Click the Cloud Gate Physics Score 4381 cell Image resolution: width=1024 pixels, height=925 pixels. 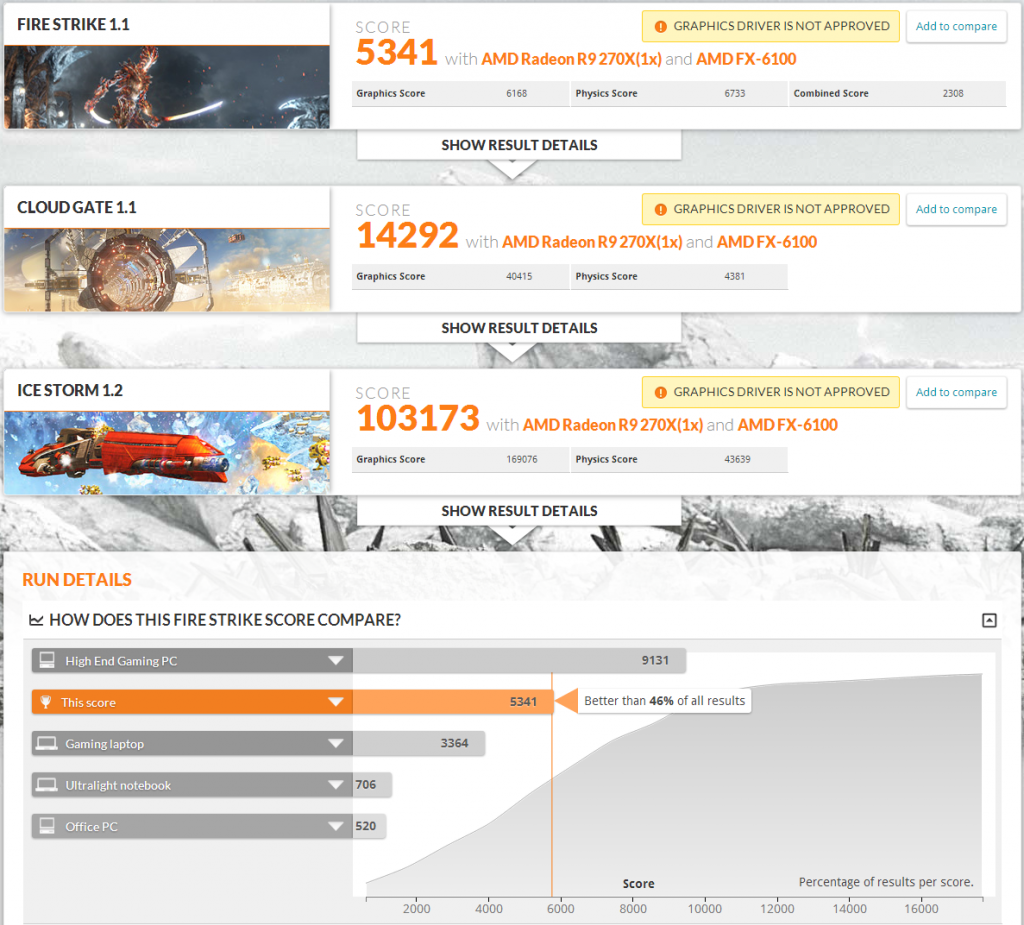679,276
